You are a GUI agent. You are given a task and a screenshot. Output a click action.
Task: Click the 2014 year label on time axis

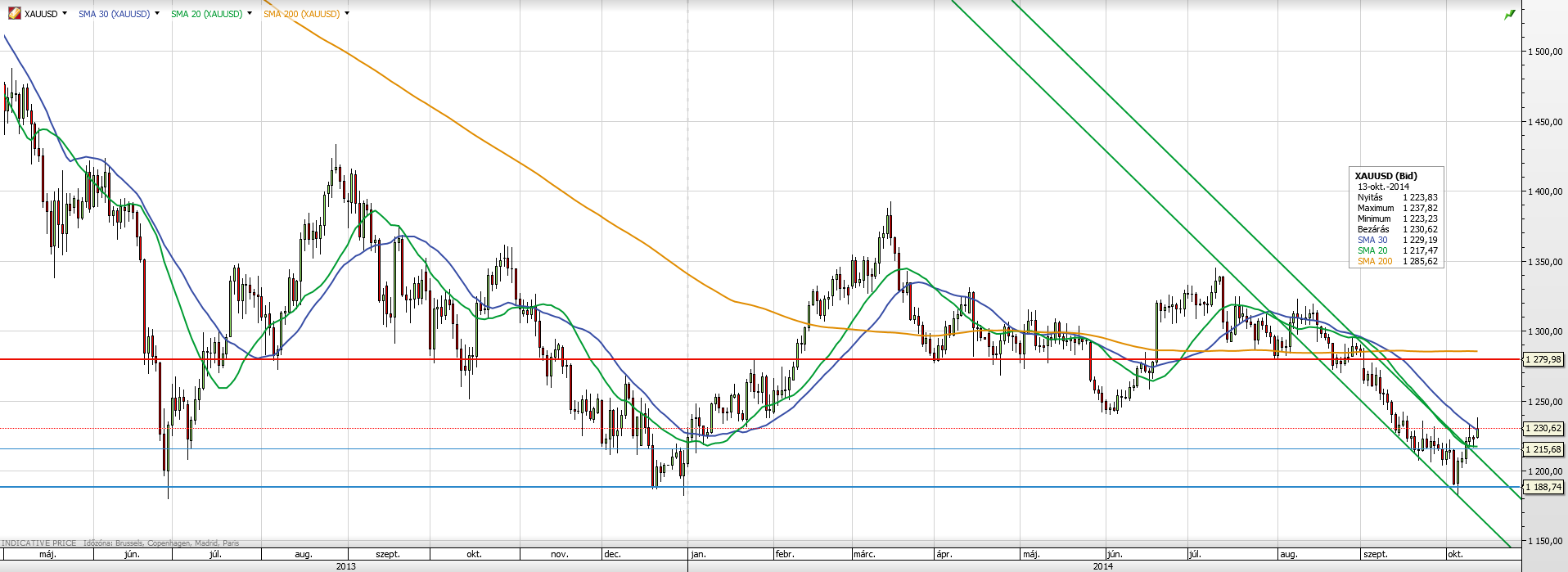(1103, 566)
